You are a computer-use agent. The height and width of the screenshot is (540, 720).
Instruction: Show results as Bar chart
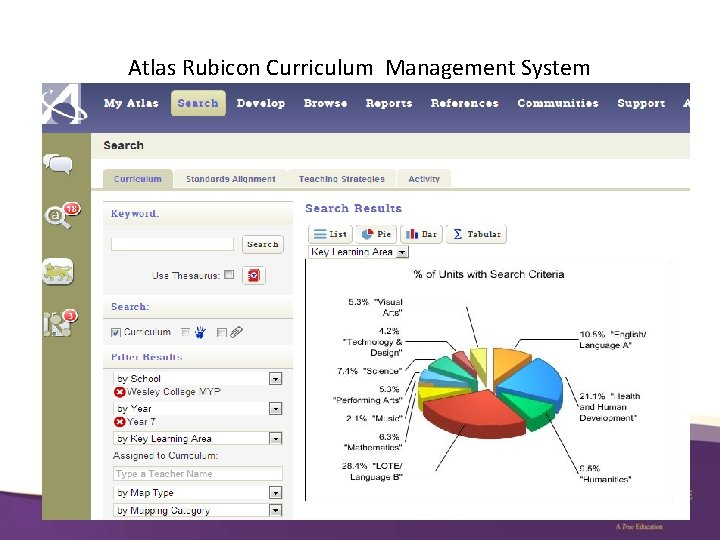[x=421, y=234]
